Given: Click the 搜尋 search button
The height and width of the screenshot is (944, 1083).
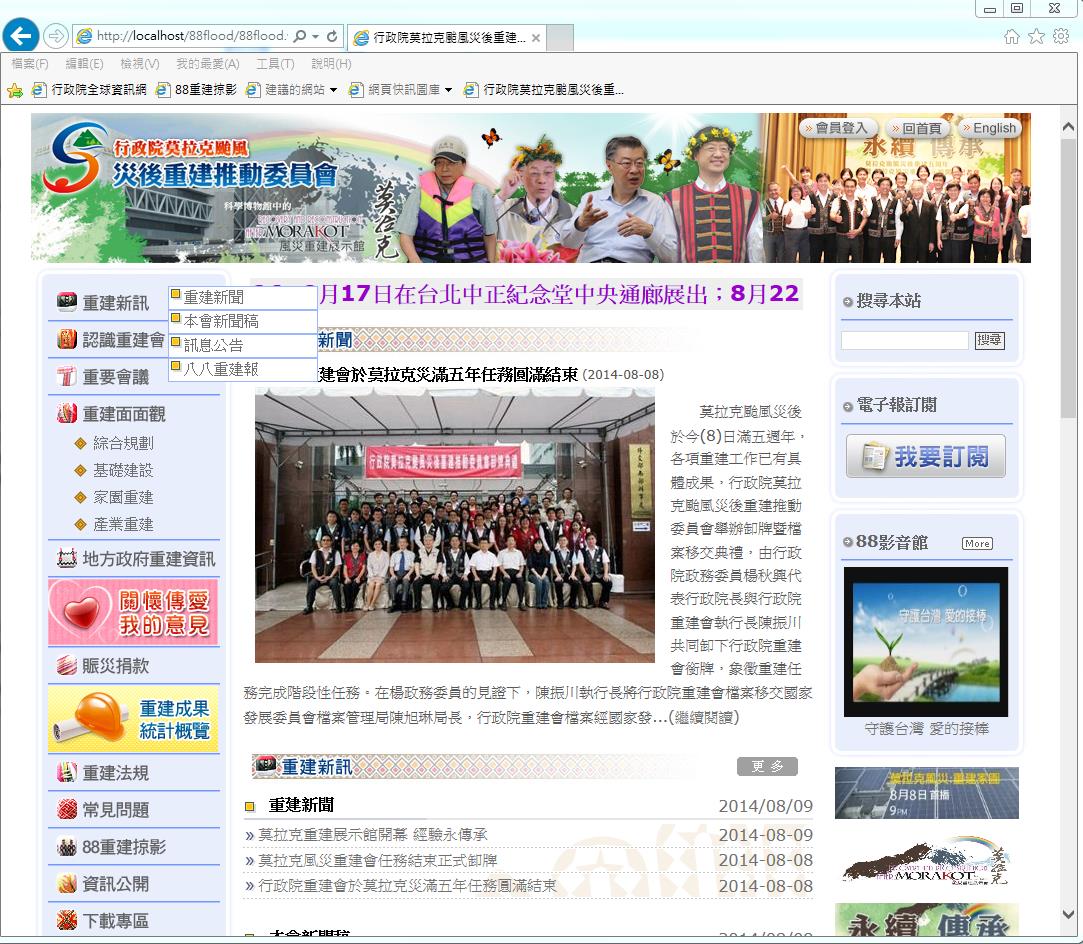Looking at the screenshot, I should (990, 340).
